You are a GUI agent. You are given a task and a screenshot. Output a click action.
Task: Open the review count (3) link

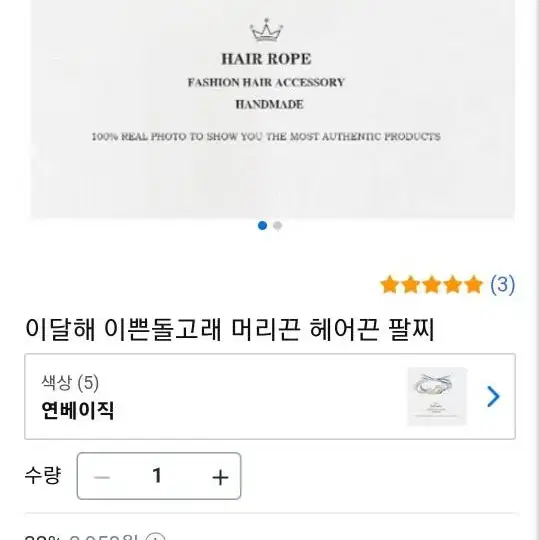click(x=502, y=285)
